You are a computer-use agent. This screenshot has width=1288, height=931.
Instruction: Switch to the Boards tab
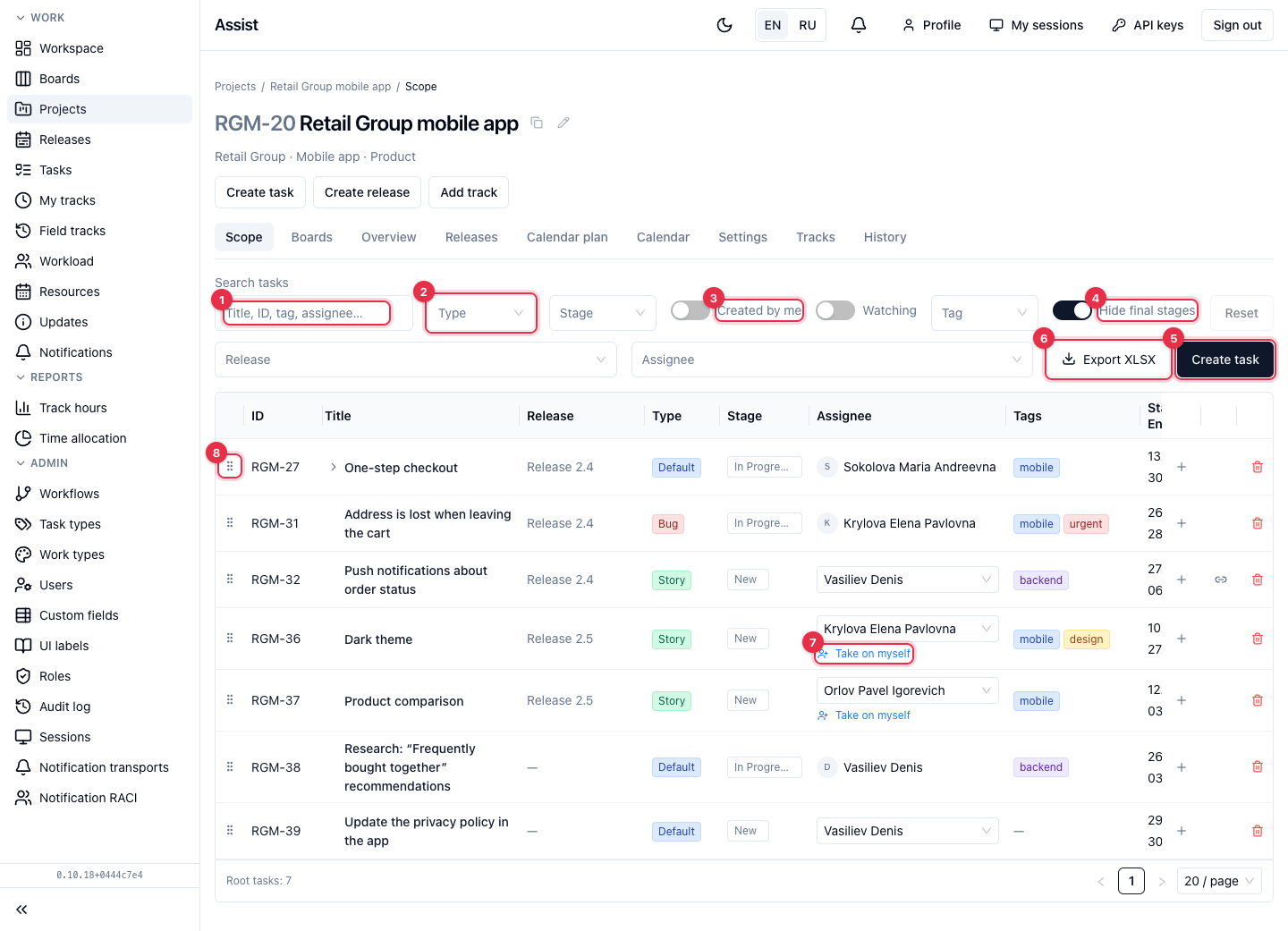312,237
